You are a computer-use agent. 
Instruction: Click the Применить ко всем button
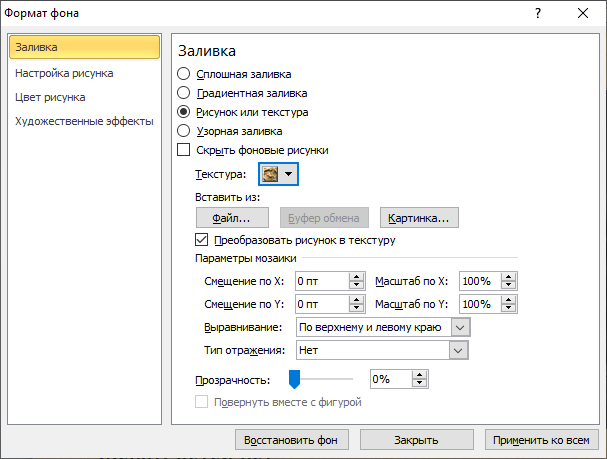(541, 440)
